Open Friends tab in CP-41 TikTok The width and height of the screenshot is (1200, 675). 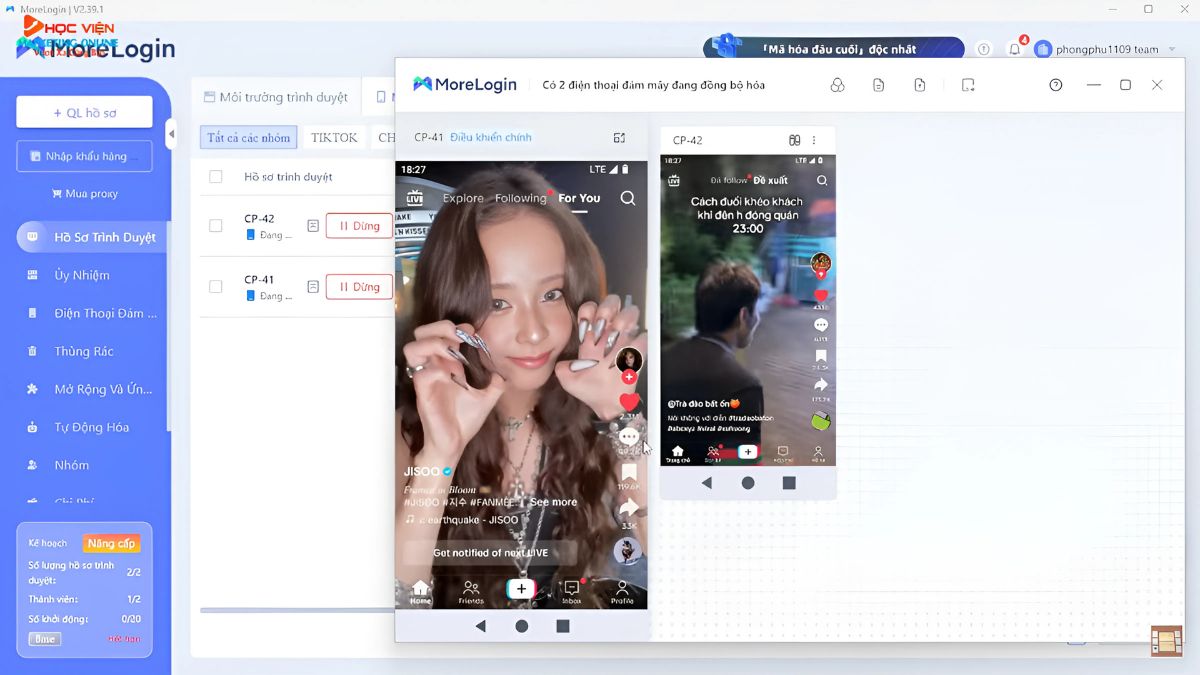(471, 591)
